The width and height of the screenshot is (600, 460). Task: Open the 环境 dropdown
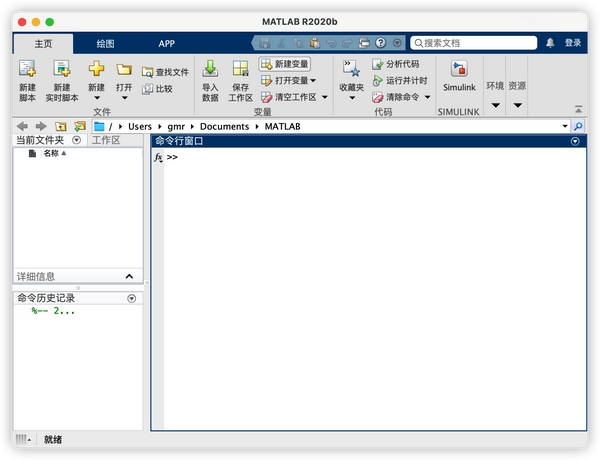495,94
